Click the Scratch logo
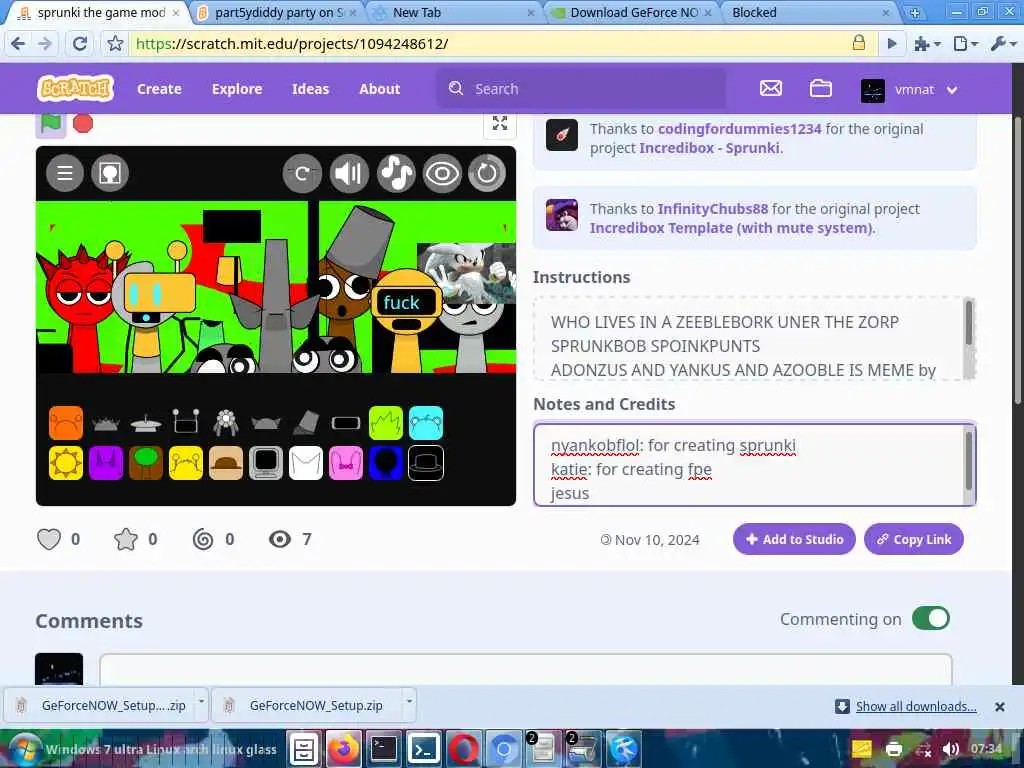This screenshot has width=1024, height=768. (76, 88)
